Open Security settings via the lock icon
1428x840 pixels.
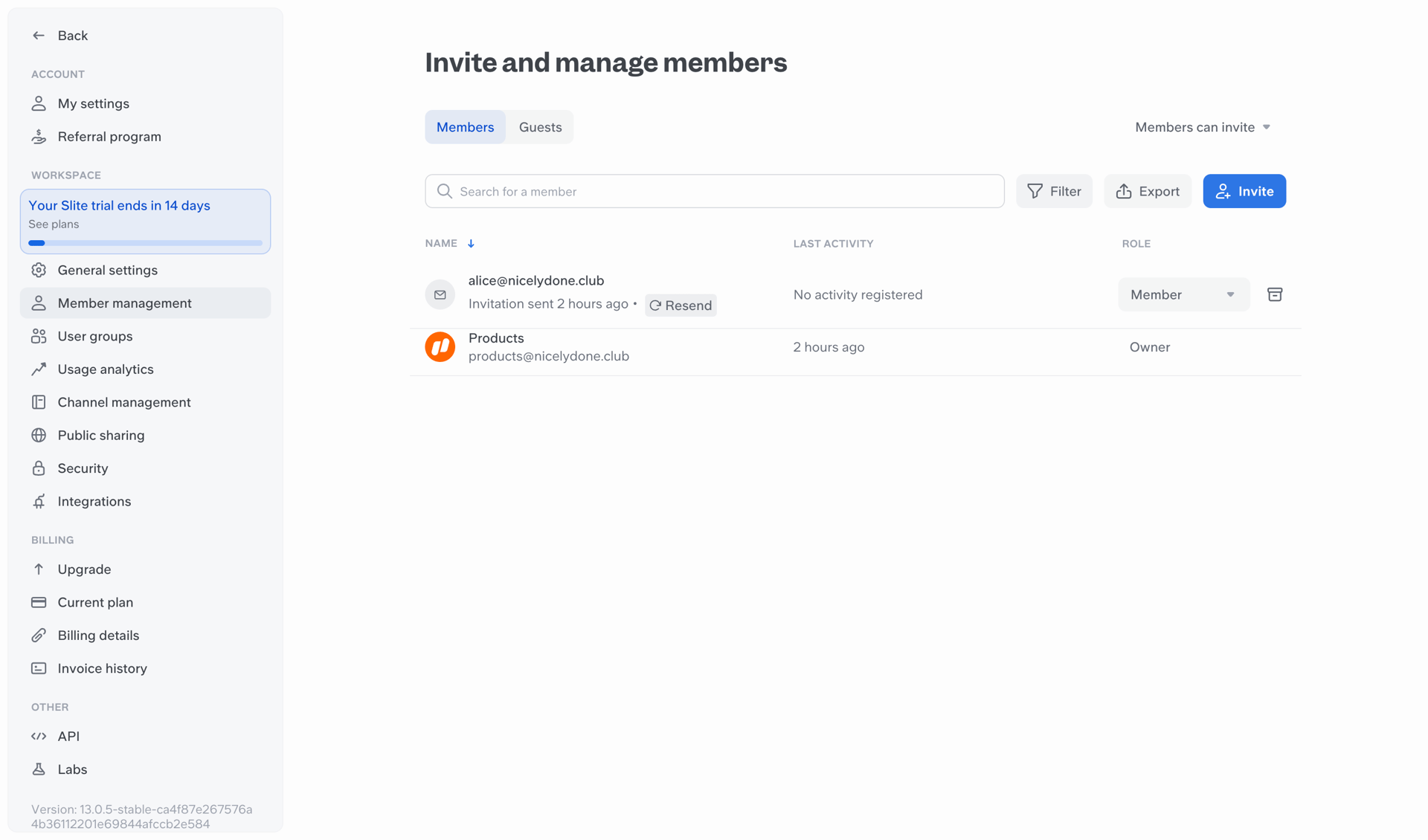39,468
